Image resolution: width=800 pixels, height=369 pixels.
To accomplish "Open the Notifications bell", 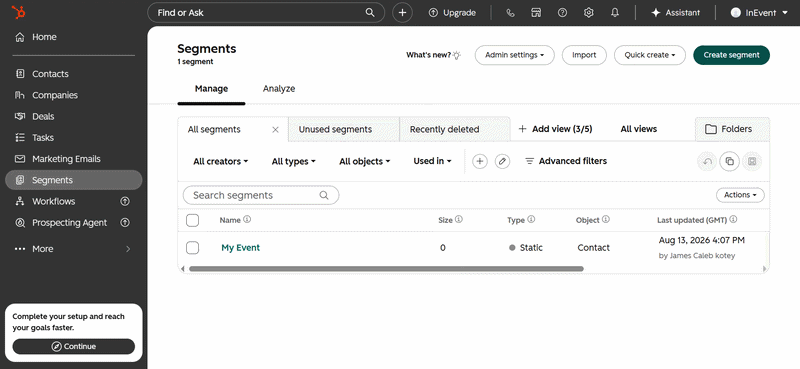I will pyautogui.click(x=615, y=13).
